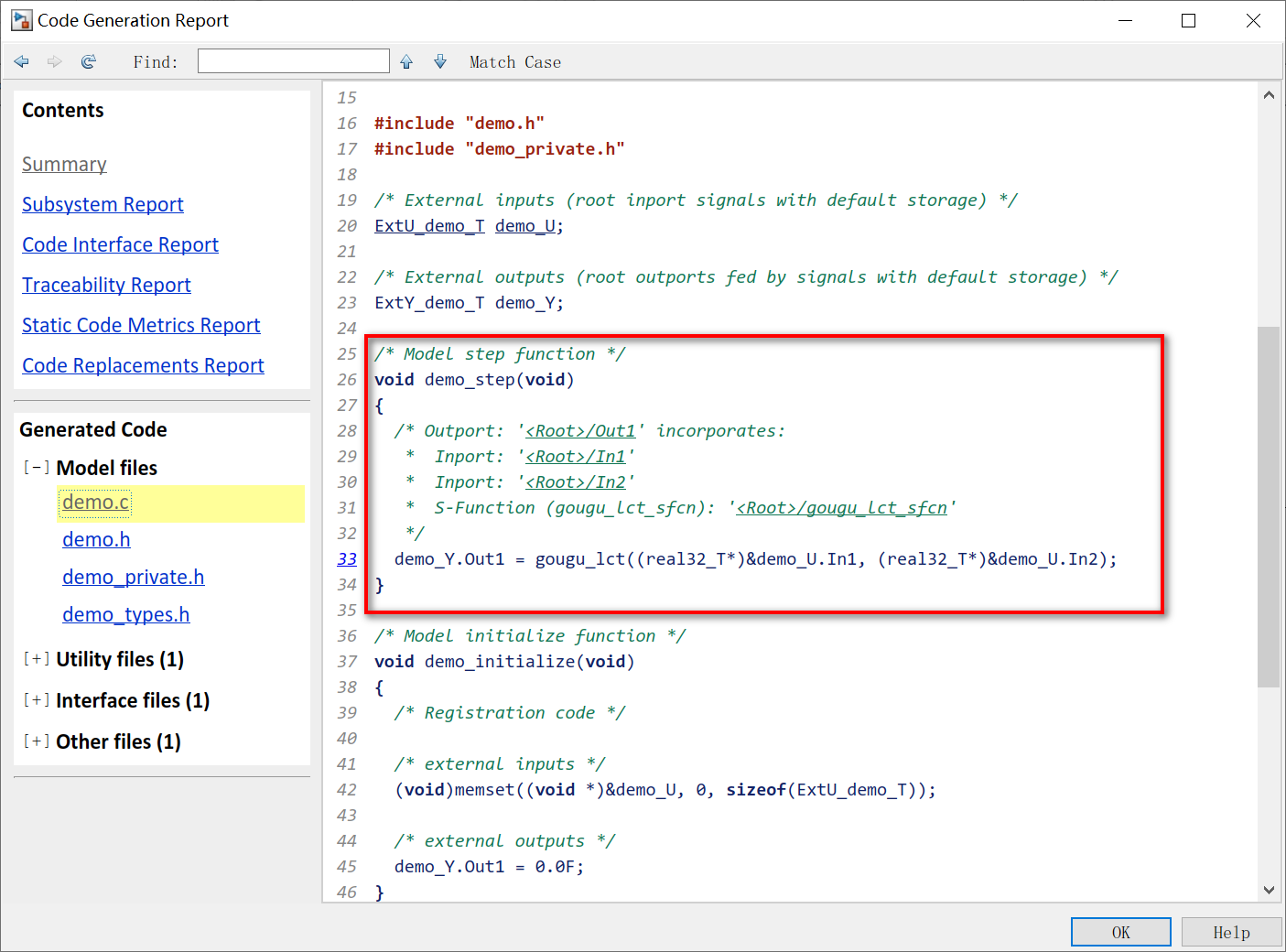Viewport: 1286px width, 952px height.
Task: Expand the Interface files section
Action: [36, 699]
